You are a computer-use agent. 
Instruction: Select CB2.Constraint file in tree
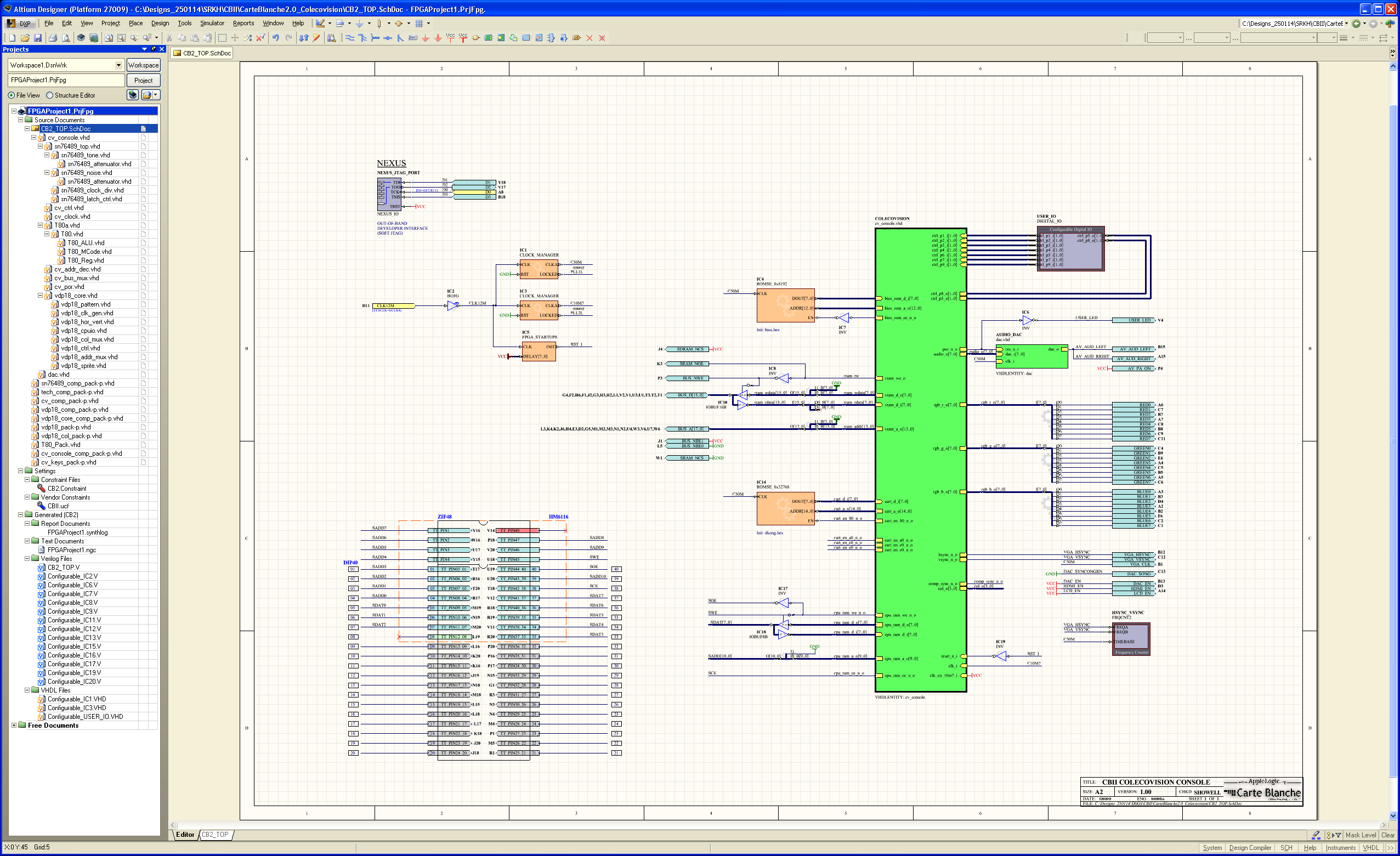[x=67, y=489]
